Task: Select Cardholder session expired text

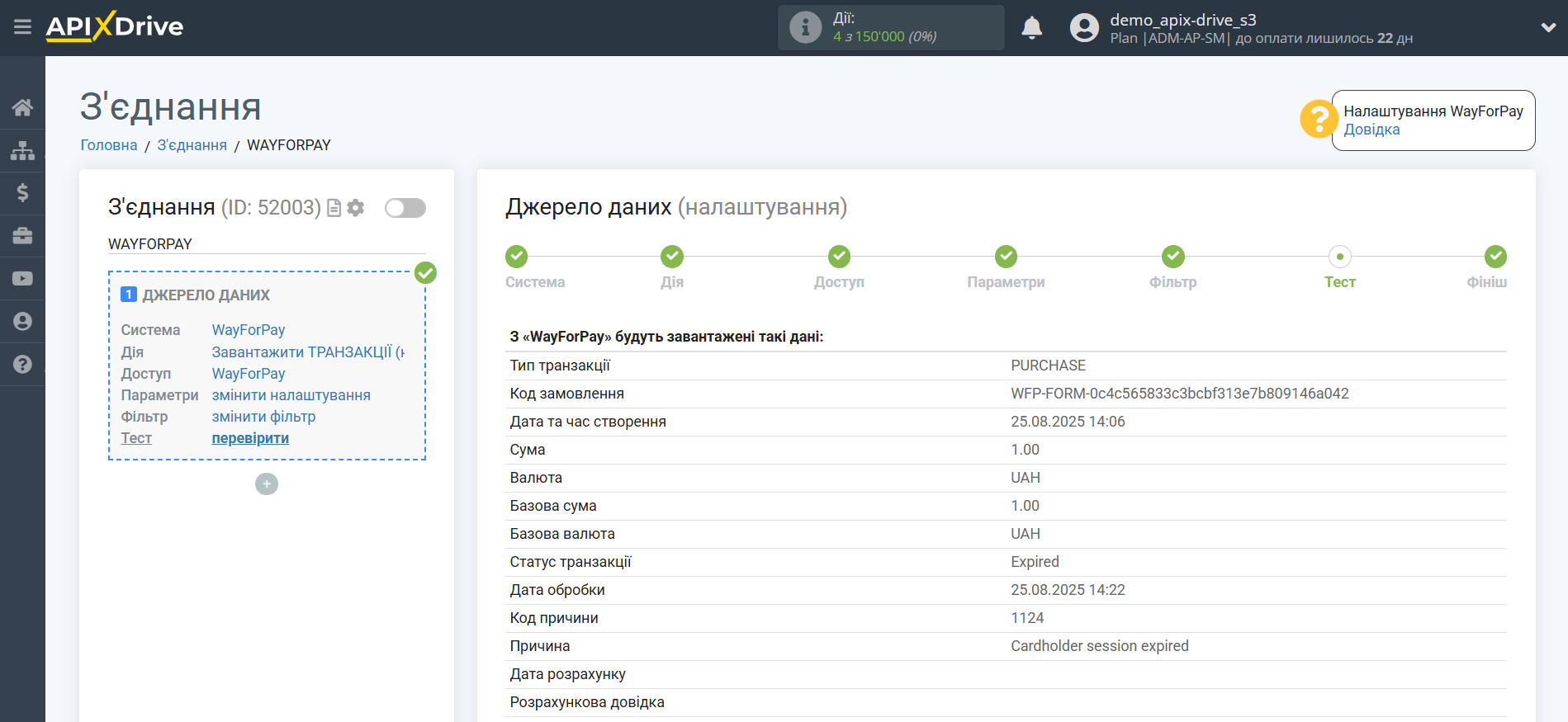Action: pyautogui.click(x=1099, y=646)
